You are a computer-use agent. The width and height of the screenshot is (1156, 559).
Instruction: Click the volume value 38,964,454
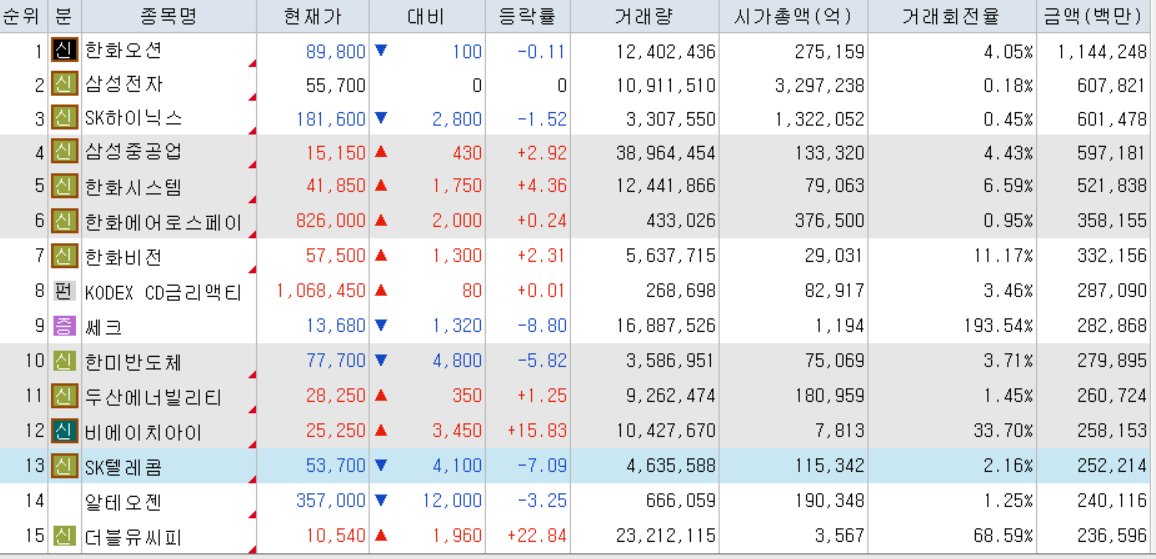[x=666, y=153]
